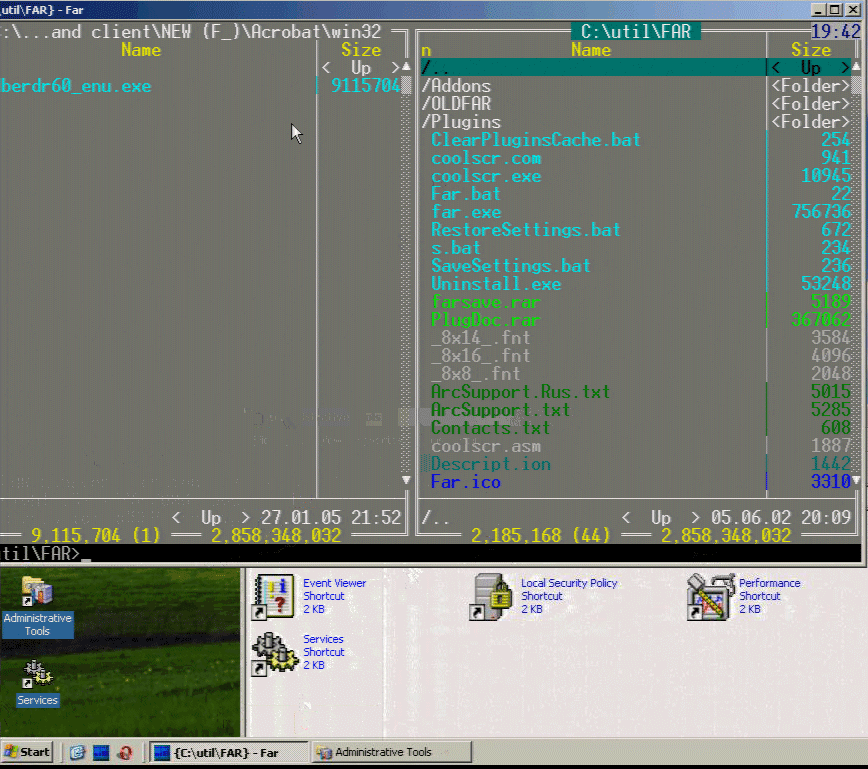Select Administrative Tools desktop icon
Screen dimensions: 868x769
click(37, 607)
